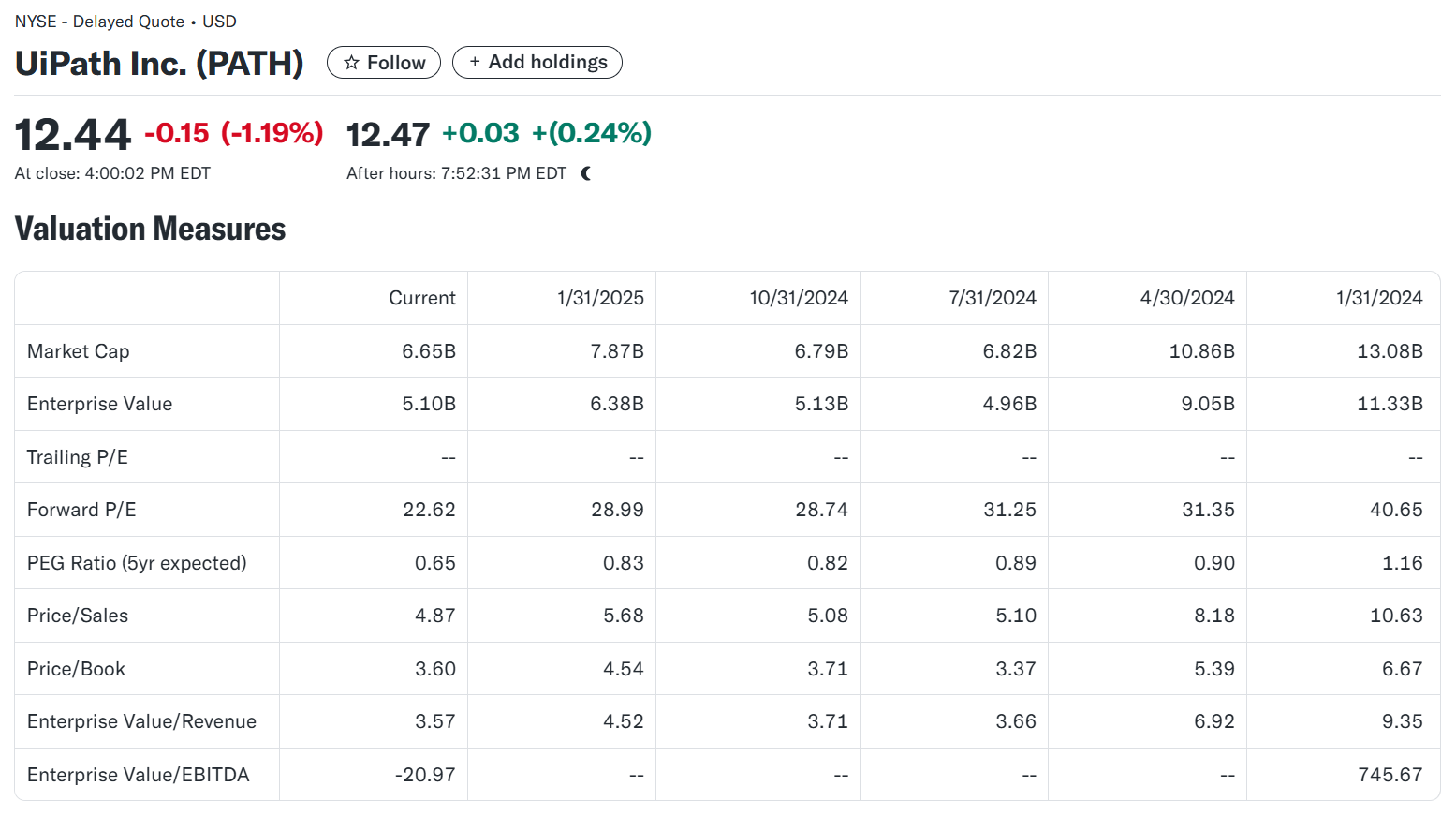Select the 1/31/2024 column header

tap(1379, 298)
